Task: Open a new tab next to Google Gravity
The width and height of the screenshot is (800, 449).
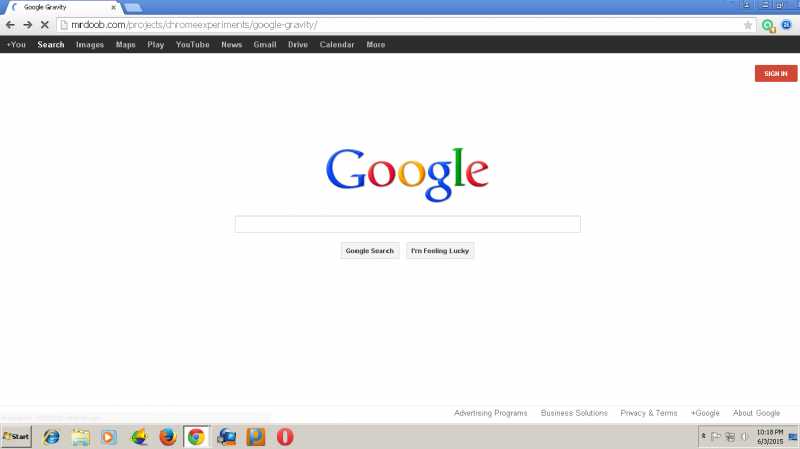Action: 133,8
